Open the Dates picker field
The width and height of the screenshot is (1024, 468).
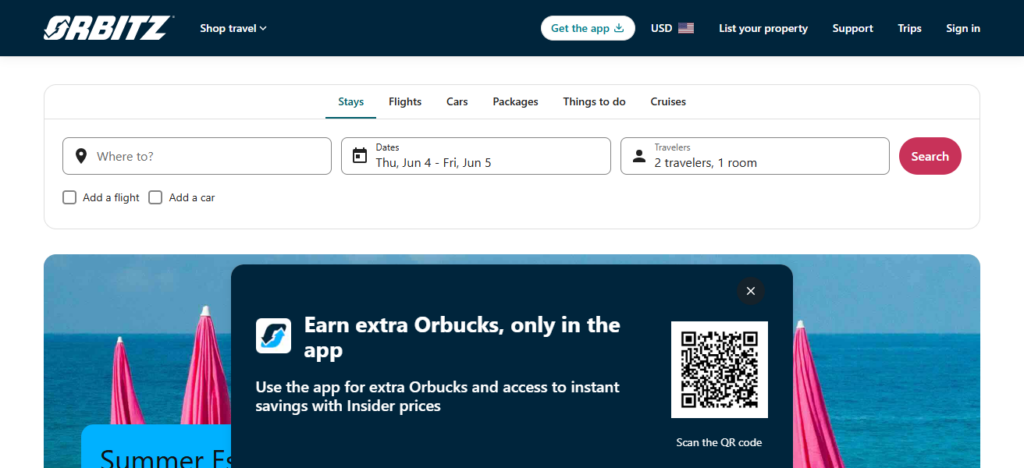pos(475,156)
